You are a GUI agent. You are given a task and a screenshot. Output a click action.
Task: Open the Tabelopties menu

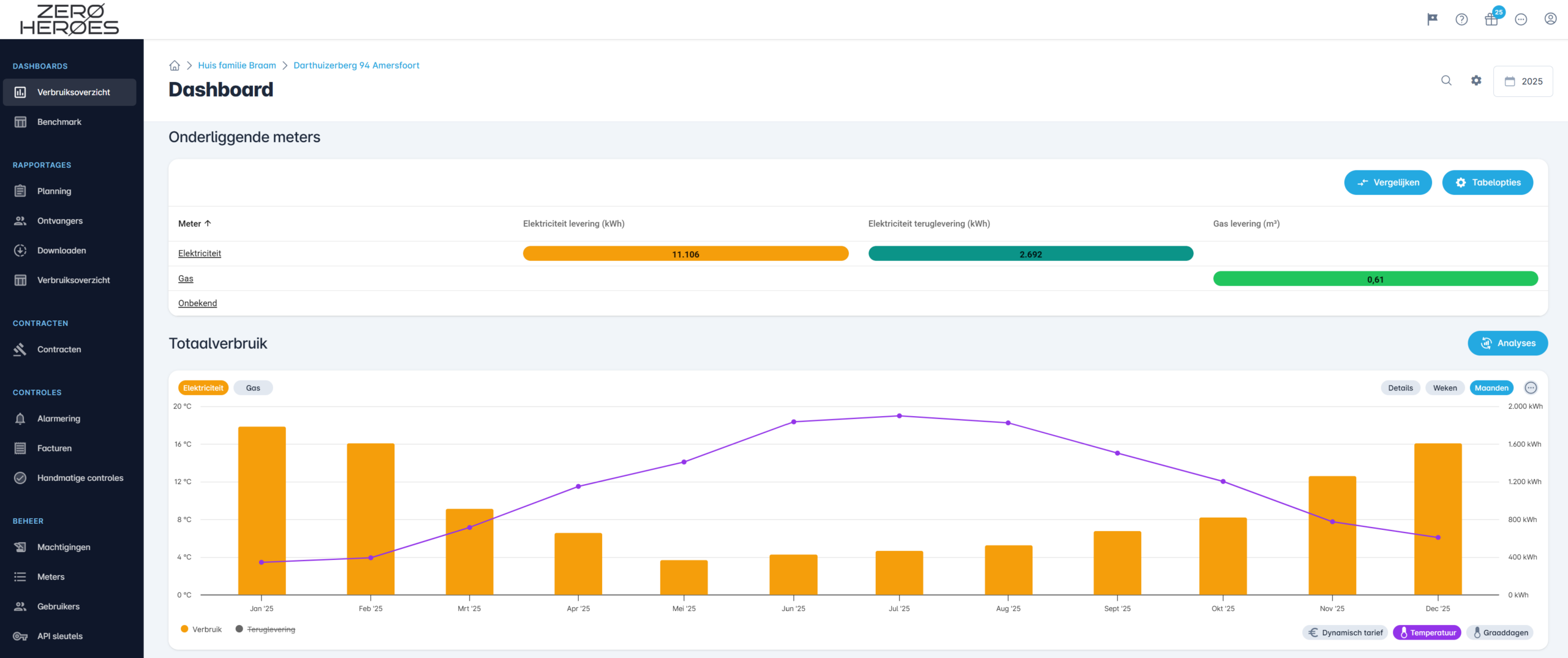point(1487,183)
